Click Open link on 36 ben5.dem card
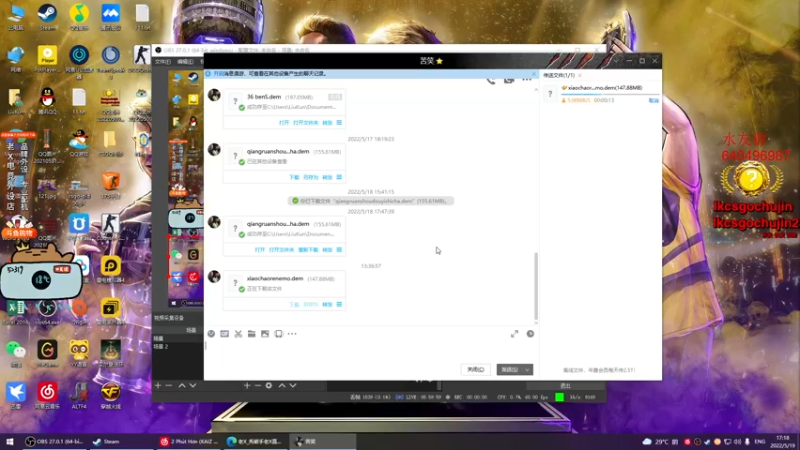Image resolution: width=800 pixels, height=450 pixels. pyautogui.click(x=284, y=123)
